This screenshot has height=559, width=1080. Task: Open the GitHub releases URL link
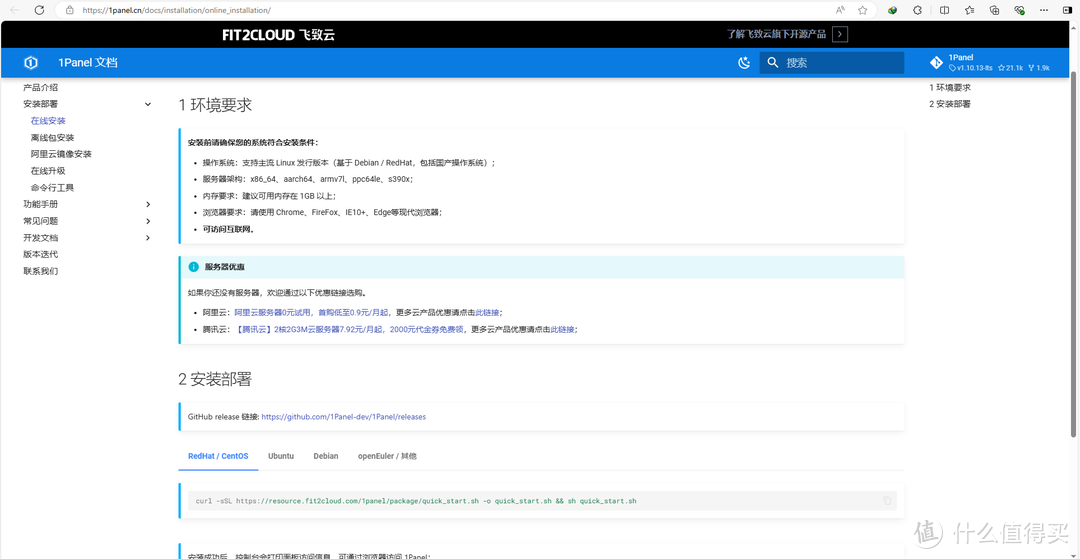click(344, 416)
